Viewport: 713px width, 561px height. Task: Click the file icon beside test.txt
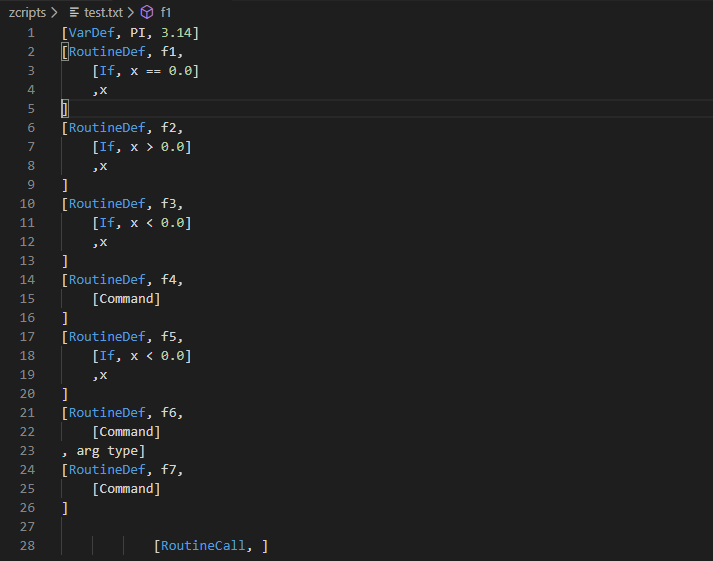74,13
